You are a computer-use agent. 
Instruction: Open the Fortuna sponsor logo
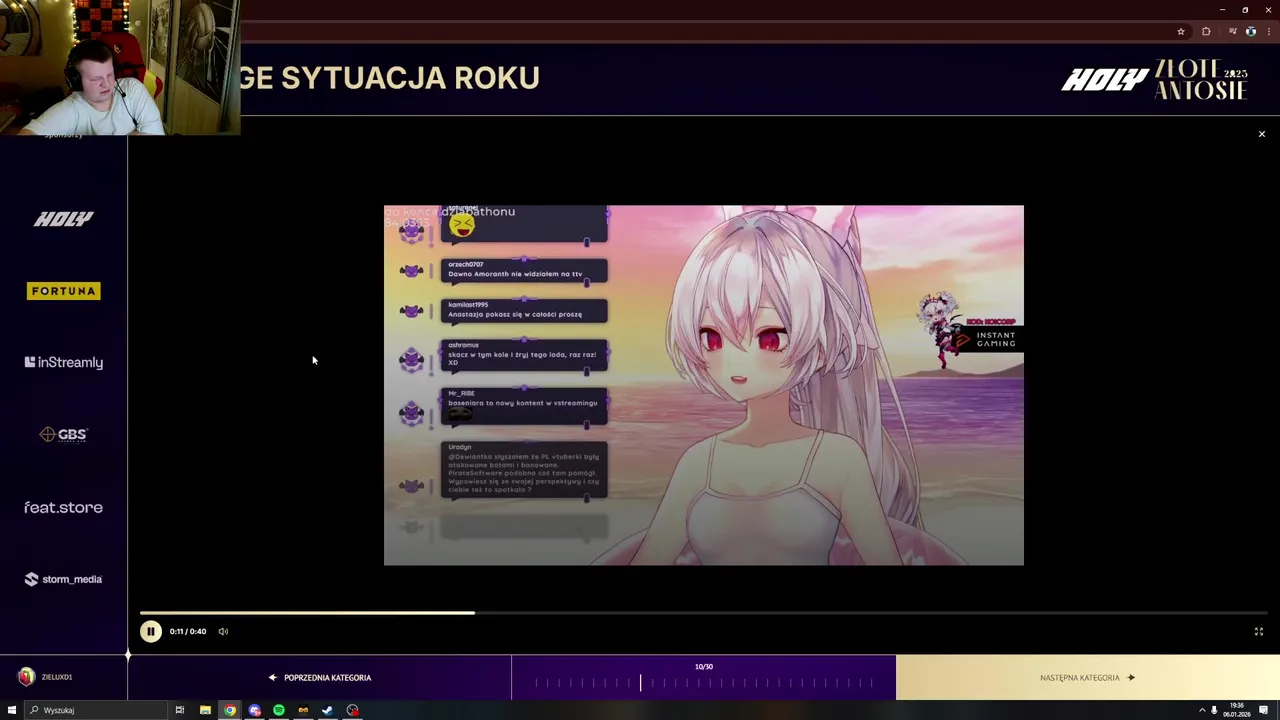click(64, 291)
